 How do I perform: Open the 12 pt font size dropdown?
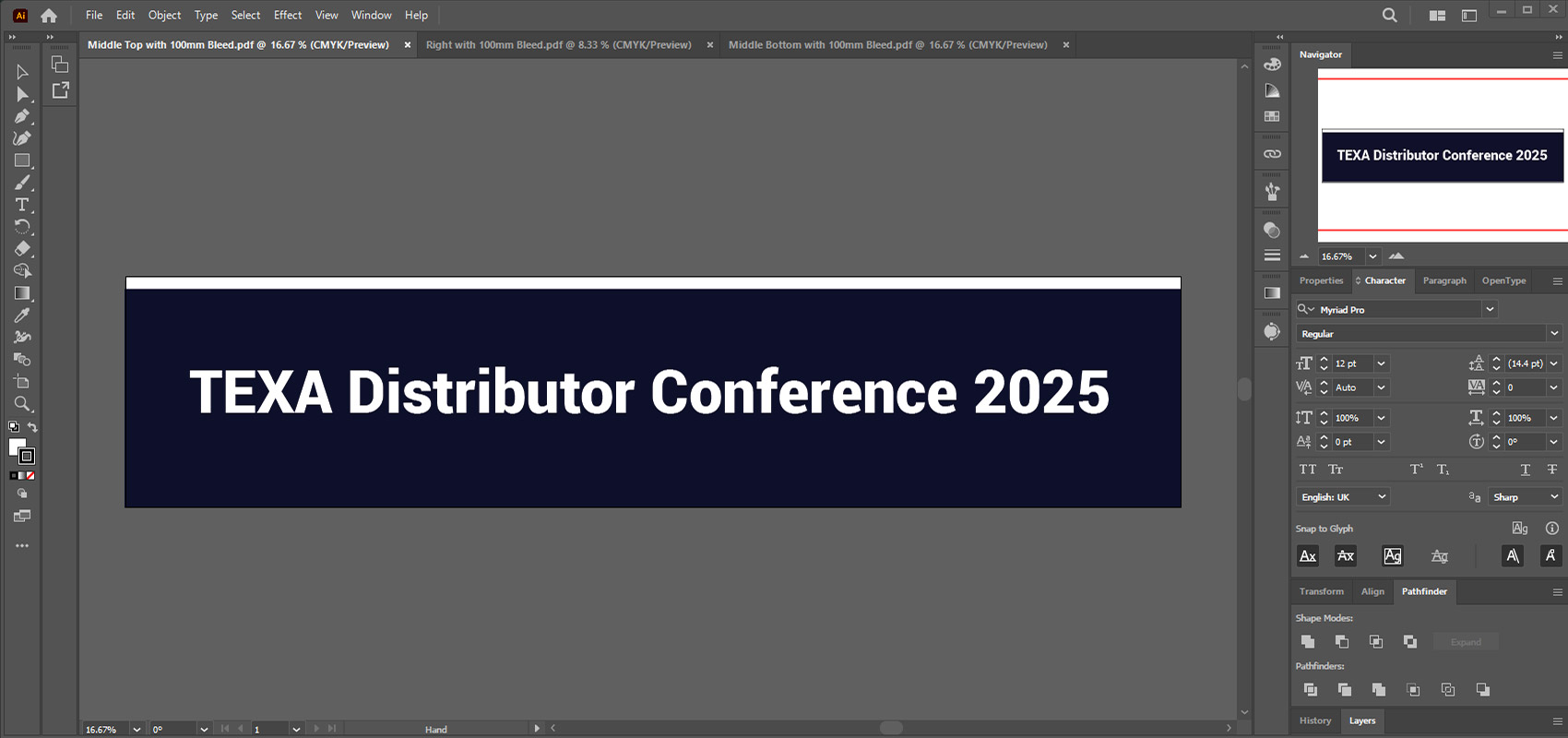coord(1381,363)
